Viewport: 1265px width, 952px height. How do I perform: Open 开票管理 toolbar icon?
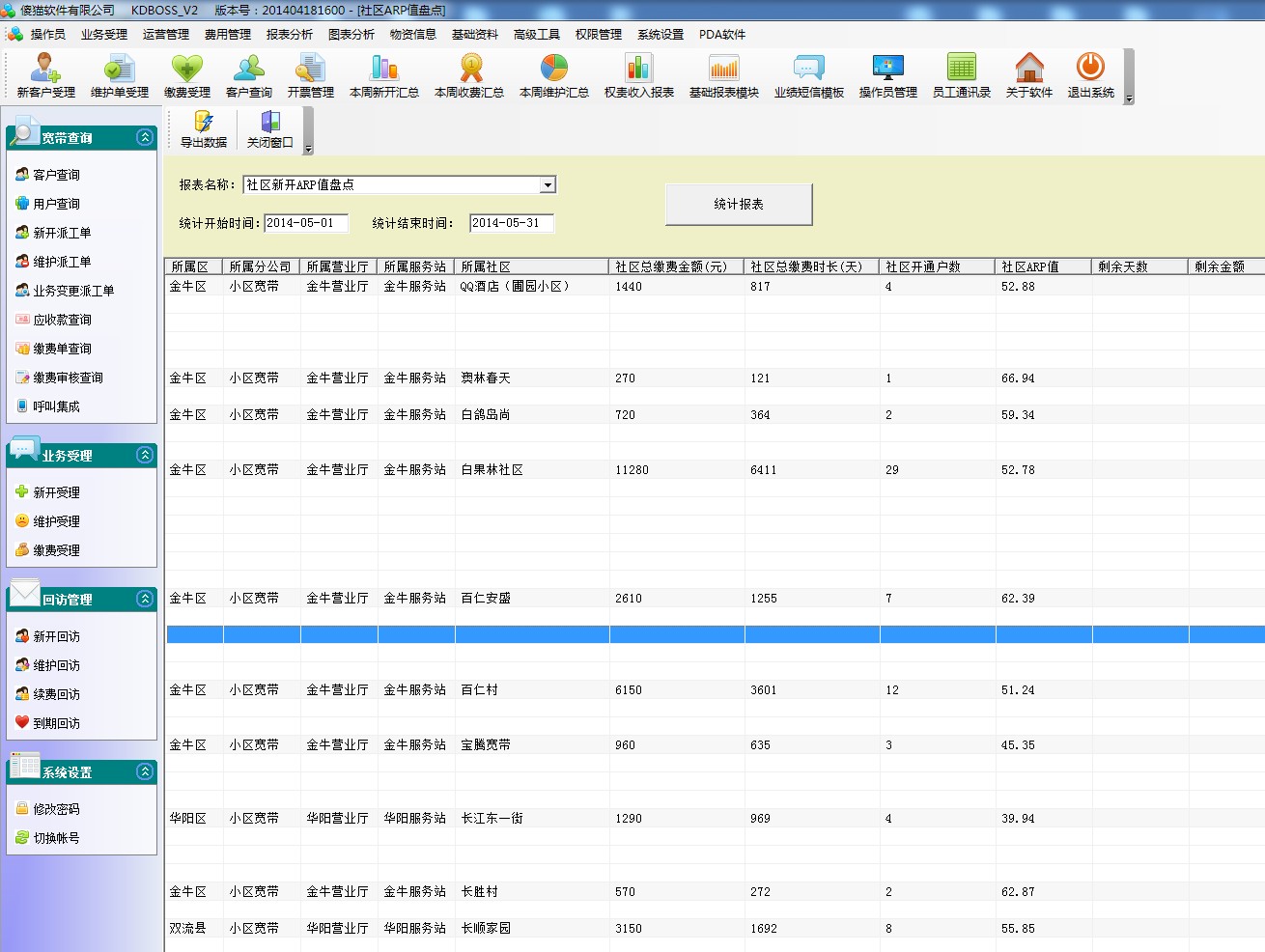311,75
